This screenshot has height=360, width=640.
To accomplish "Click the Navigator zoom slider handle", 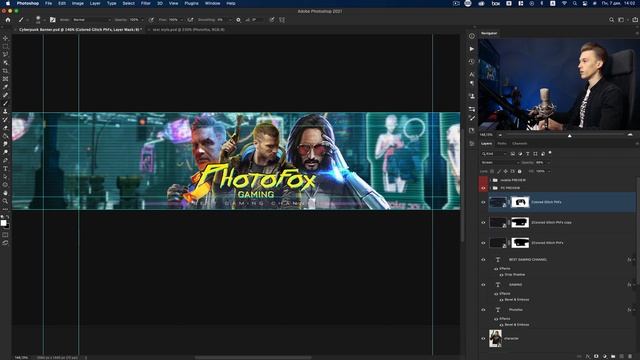I will [x=569, y=136].
